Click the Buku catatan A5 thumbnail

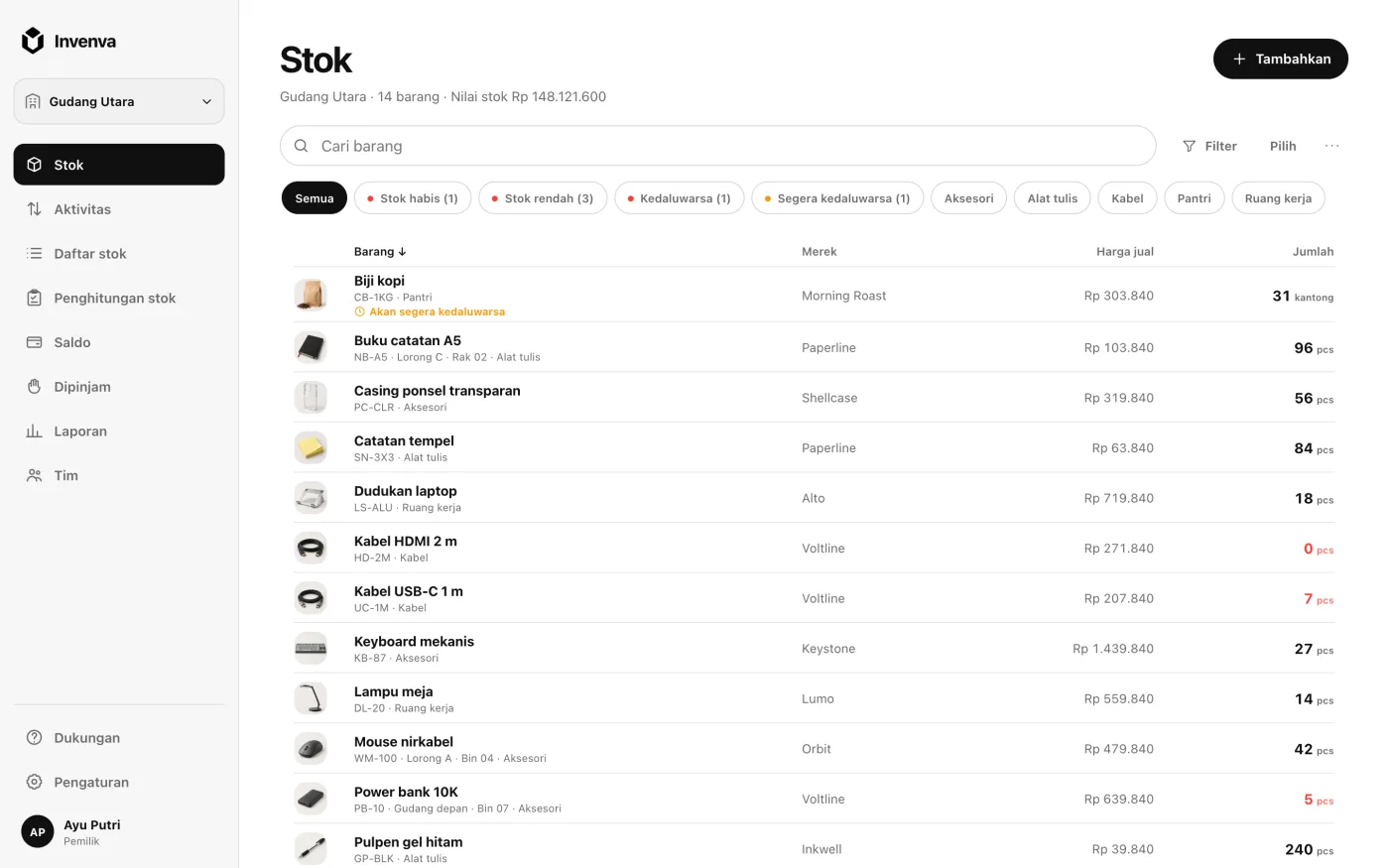point(311,347)
